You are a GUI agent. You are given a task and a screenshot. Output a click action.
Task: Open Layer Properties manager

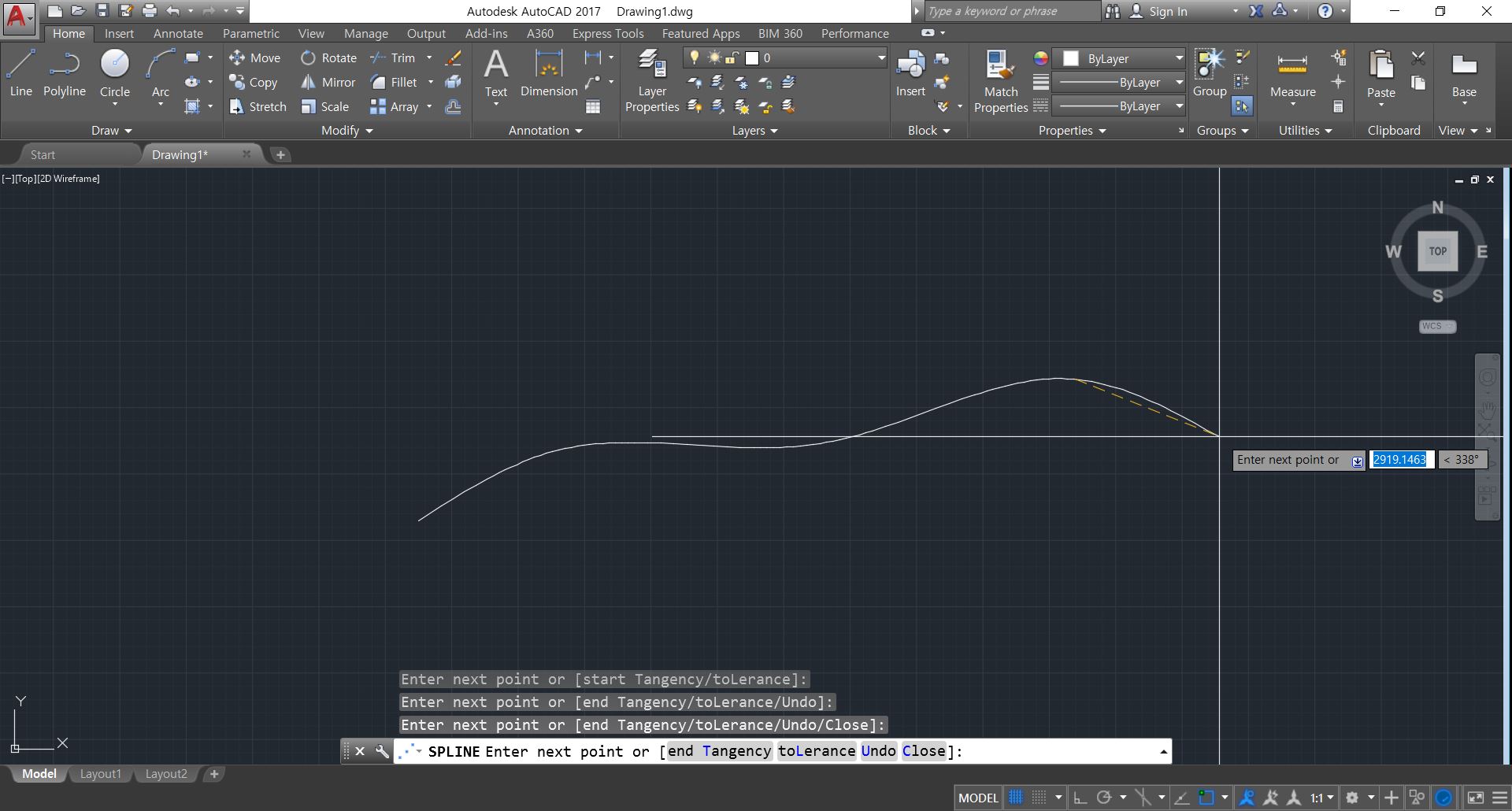click(x=652, y=81)
